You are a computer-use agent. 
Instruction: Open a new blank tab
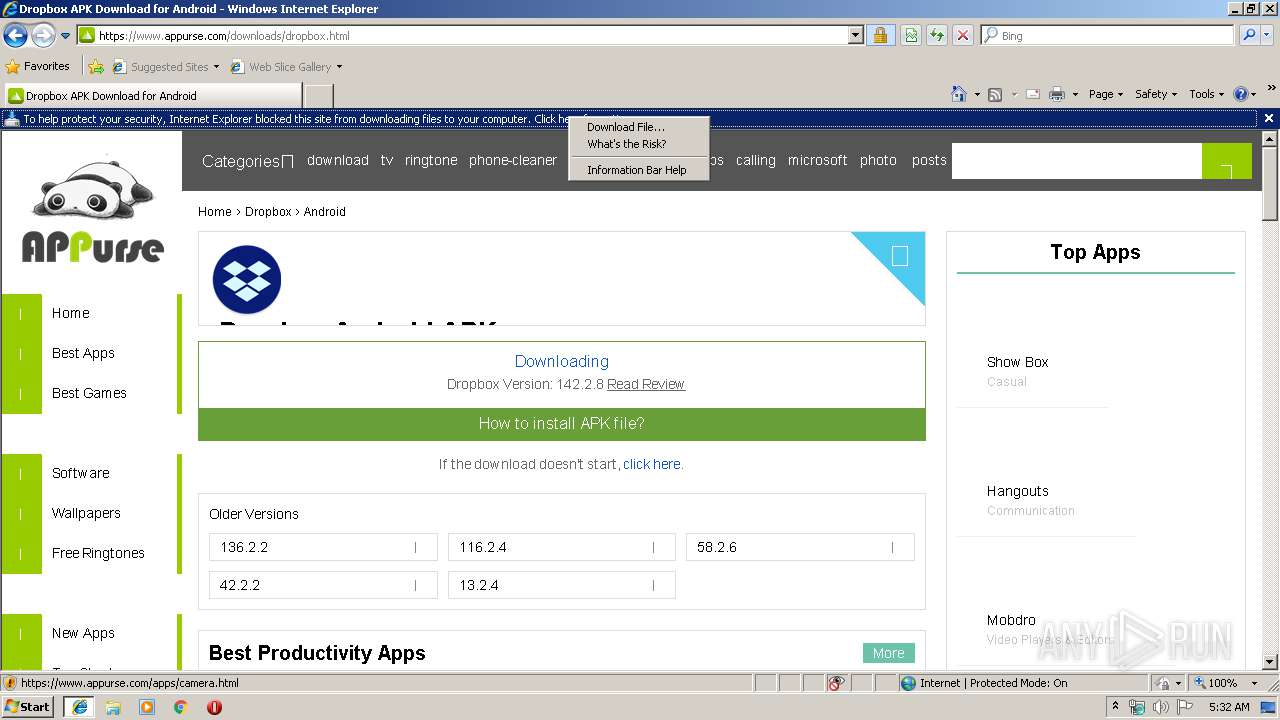pyautogui.click(x=318, y=96)
